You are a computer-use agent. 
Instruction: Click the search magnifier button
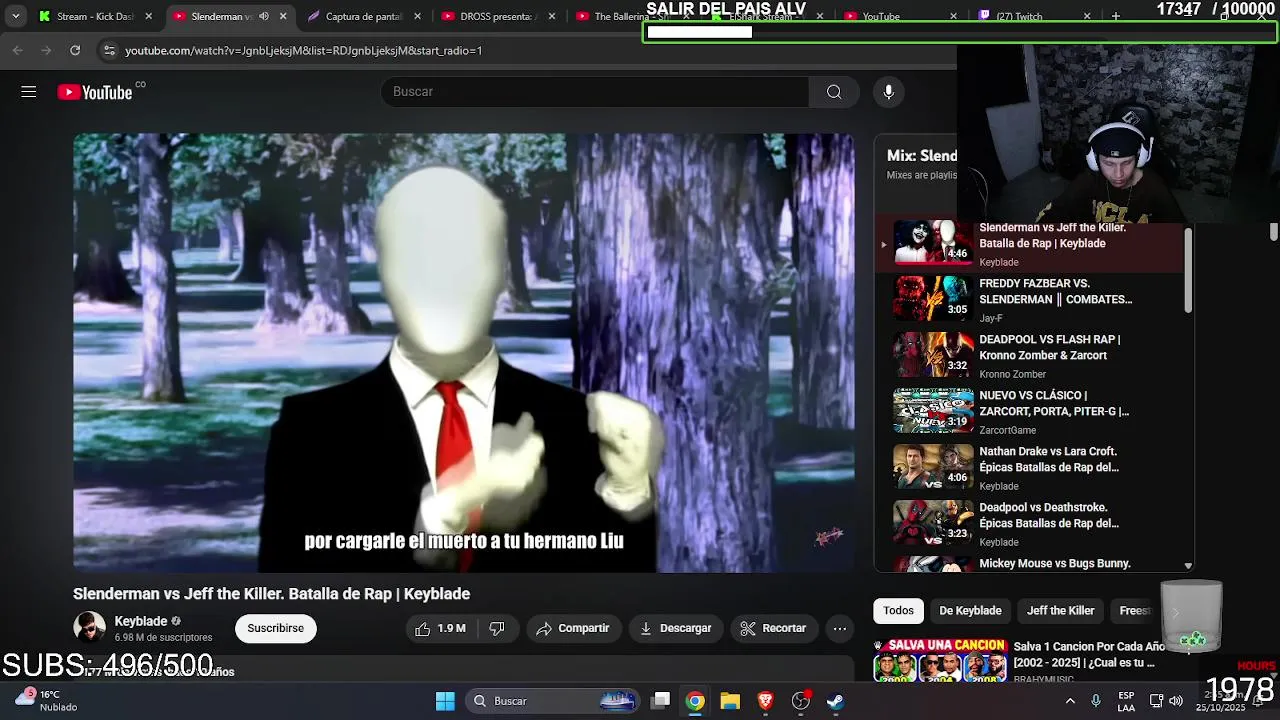pos(834,92)
